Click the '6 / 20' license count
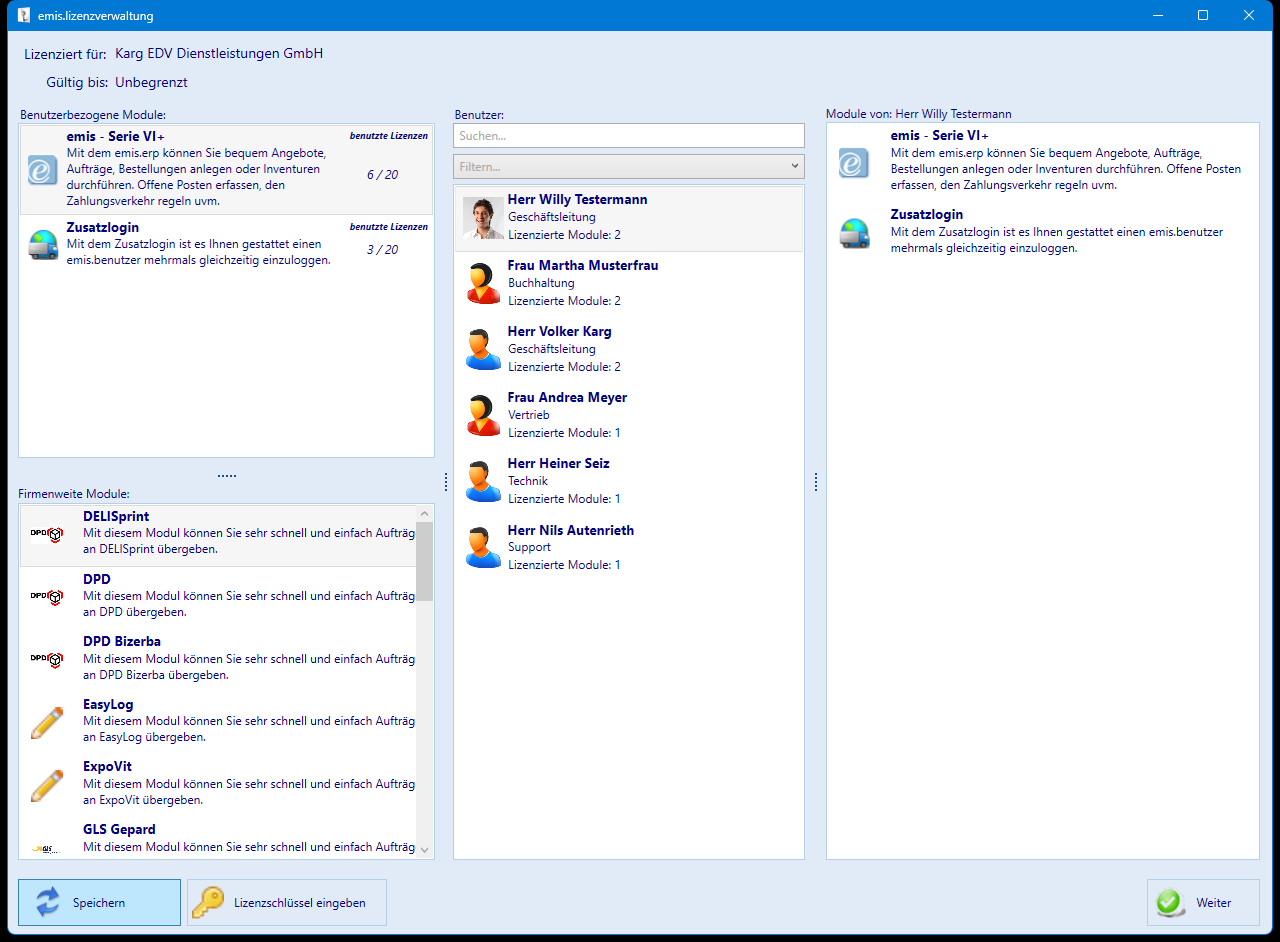Image resolution: width=1280 pixels, height=942 pixels. [383, 175]
